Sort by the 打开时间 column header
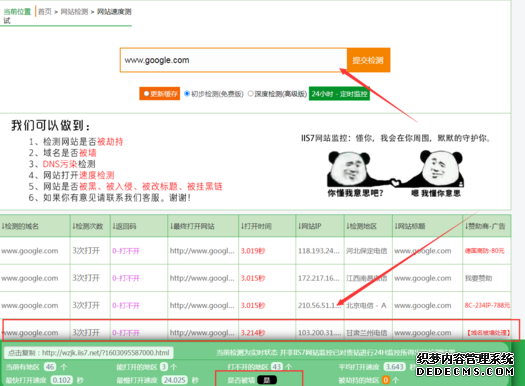Viewport: 525px width, 386px height. click(x=256, y=226)
